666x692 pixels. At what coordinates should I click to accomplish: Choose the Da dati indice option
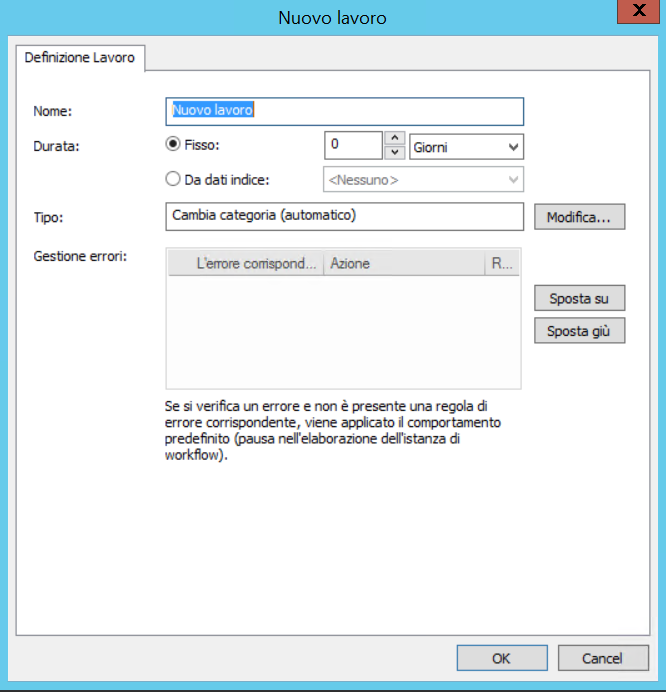tap(173, 180)
